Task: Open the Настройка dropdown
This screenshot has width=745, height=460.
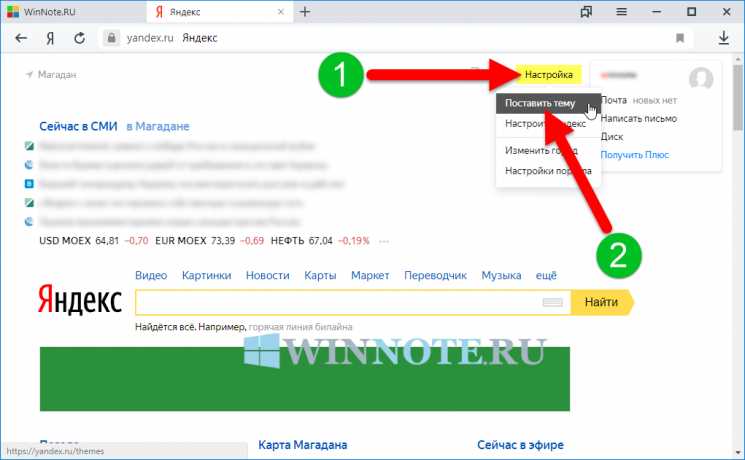Action: [549, 75]
